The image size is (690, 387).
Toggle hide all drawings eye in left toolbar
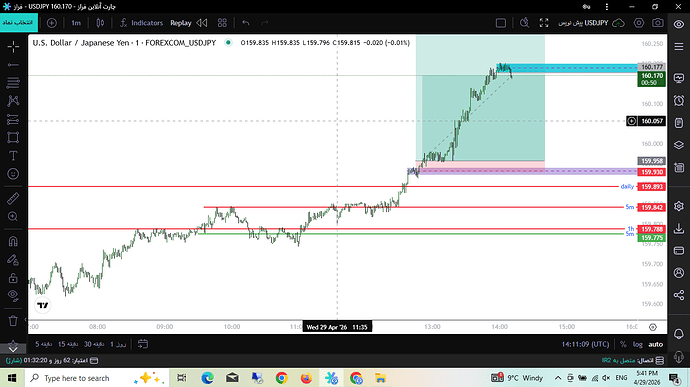tap(13, 296)
